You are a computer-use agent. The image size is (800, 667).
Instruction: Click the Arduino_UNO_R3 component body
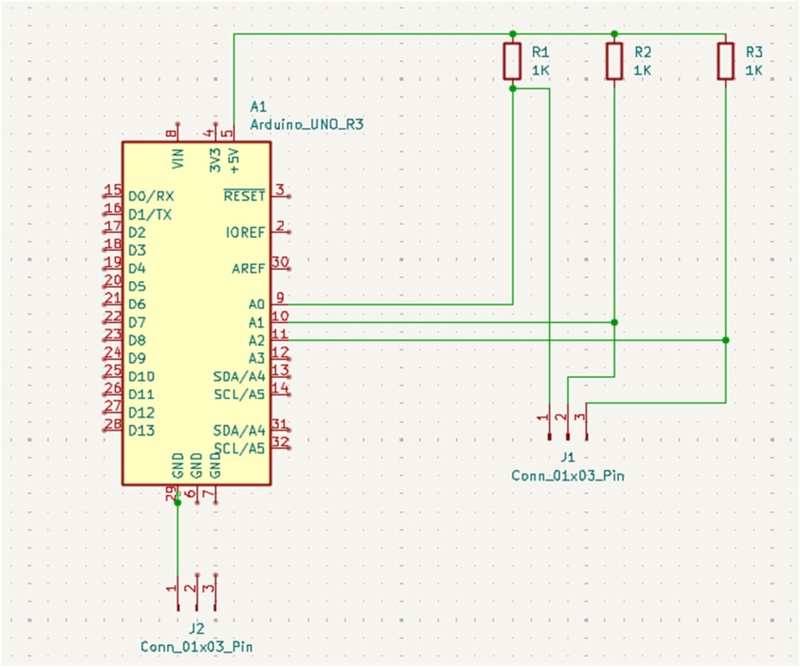point(196,313)
